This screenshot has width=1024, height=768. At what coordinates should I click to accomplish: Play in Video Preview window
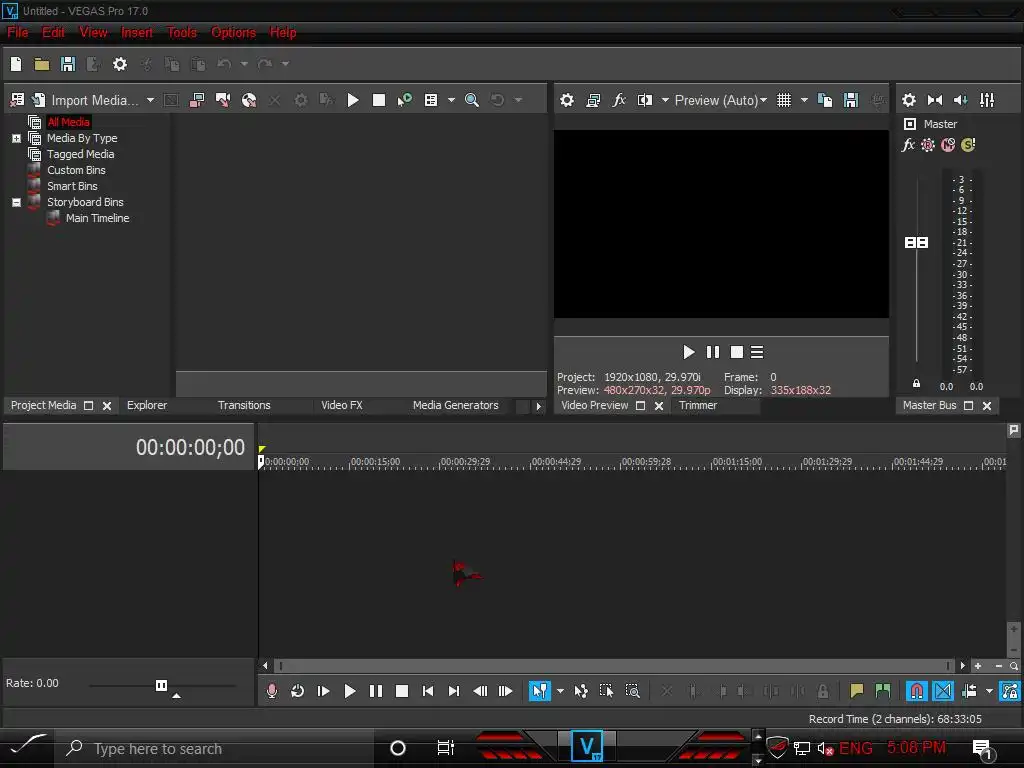(688, 353)
